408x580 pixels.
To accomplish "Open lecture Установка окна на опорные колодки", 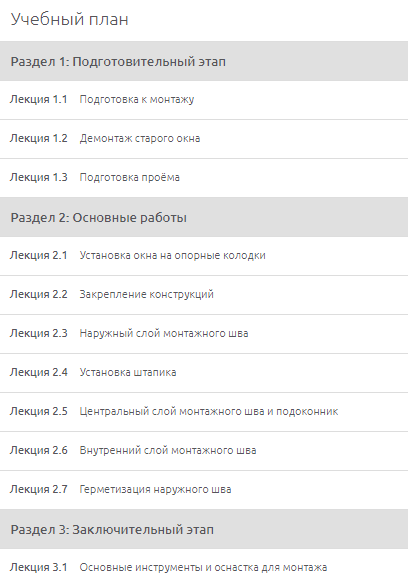I will (204, 256).
